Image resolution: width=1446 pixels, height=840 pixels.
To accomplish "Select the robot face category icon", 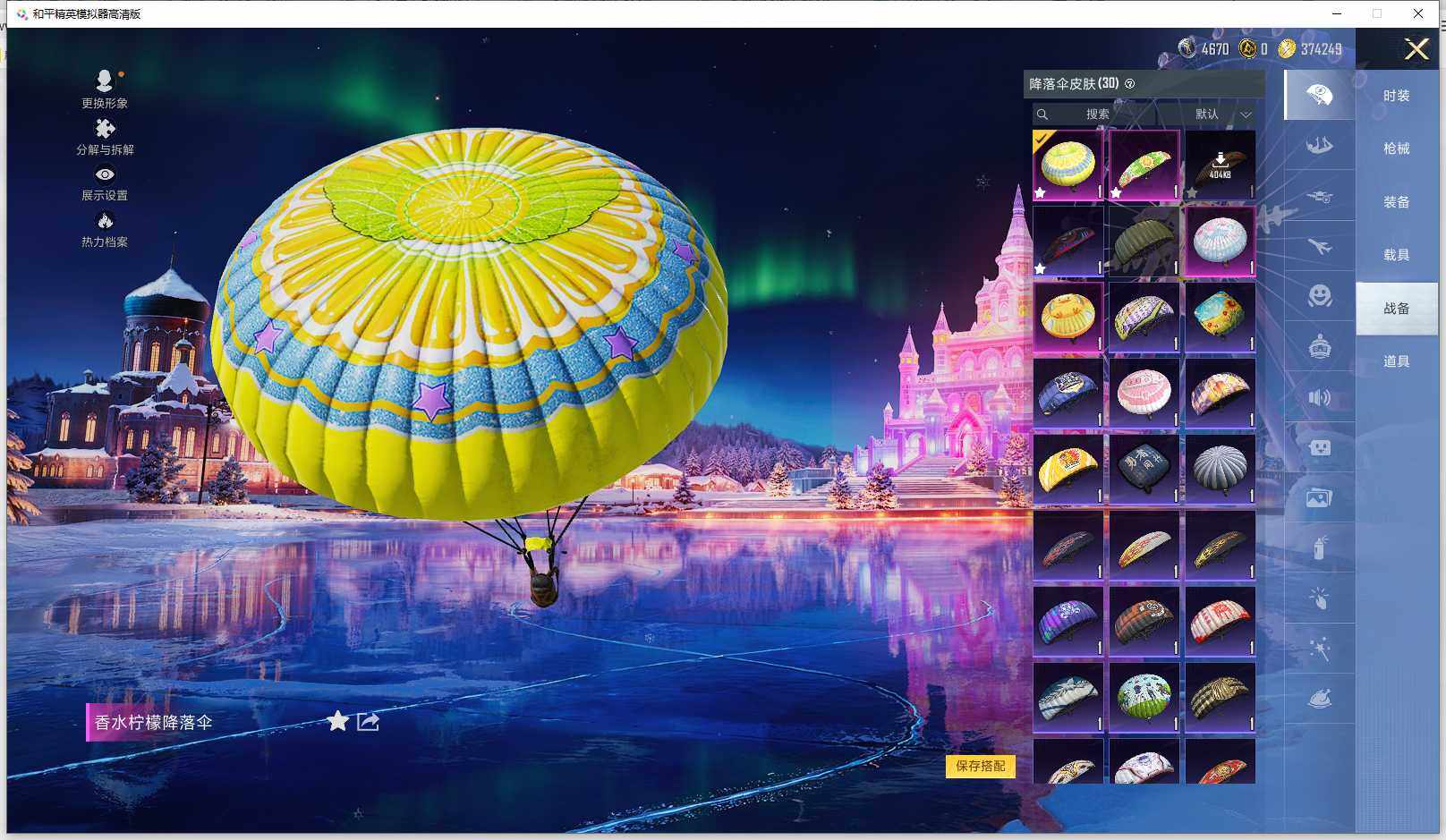I will pyautogui.click(x=1319, y=447).
